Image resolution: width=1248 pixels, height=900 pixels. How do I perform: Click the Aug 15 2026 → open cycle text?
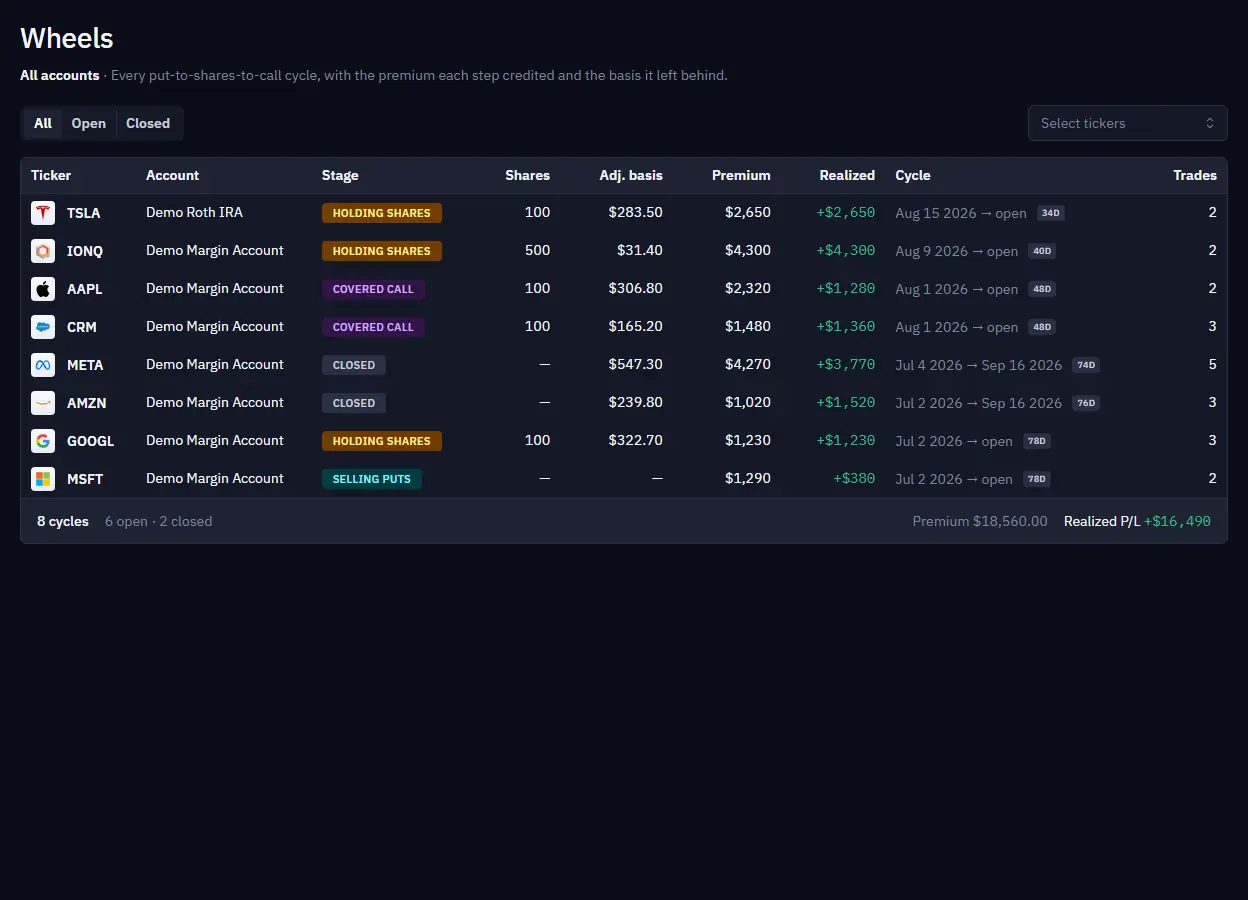pyautogui.click(x=961, y=213)
